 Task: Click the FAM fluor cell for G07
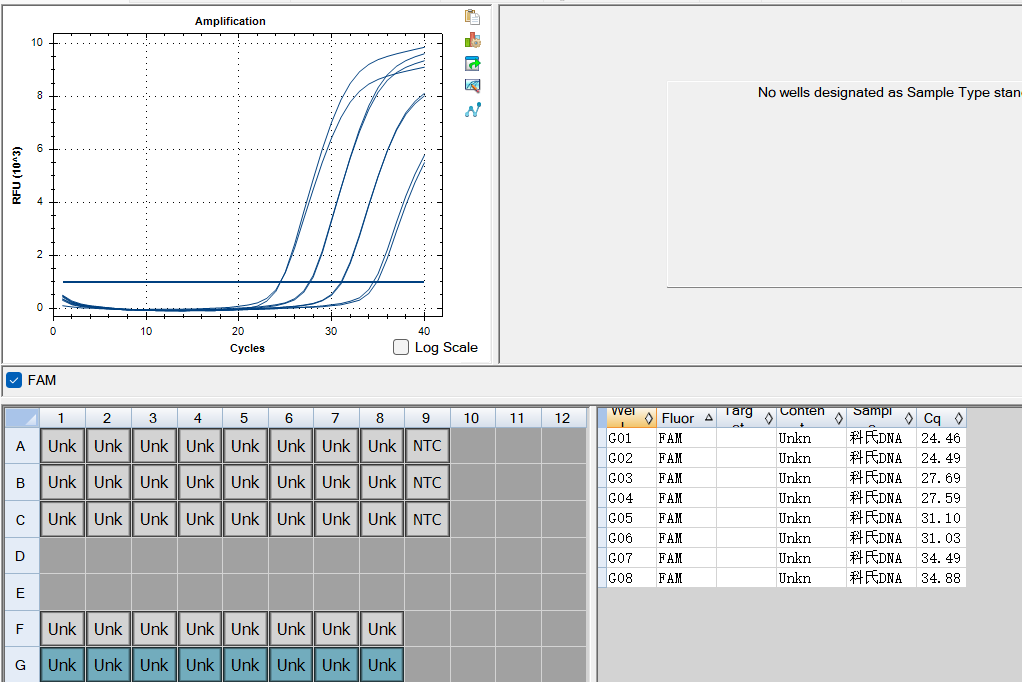686,558
